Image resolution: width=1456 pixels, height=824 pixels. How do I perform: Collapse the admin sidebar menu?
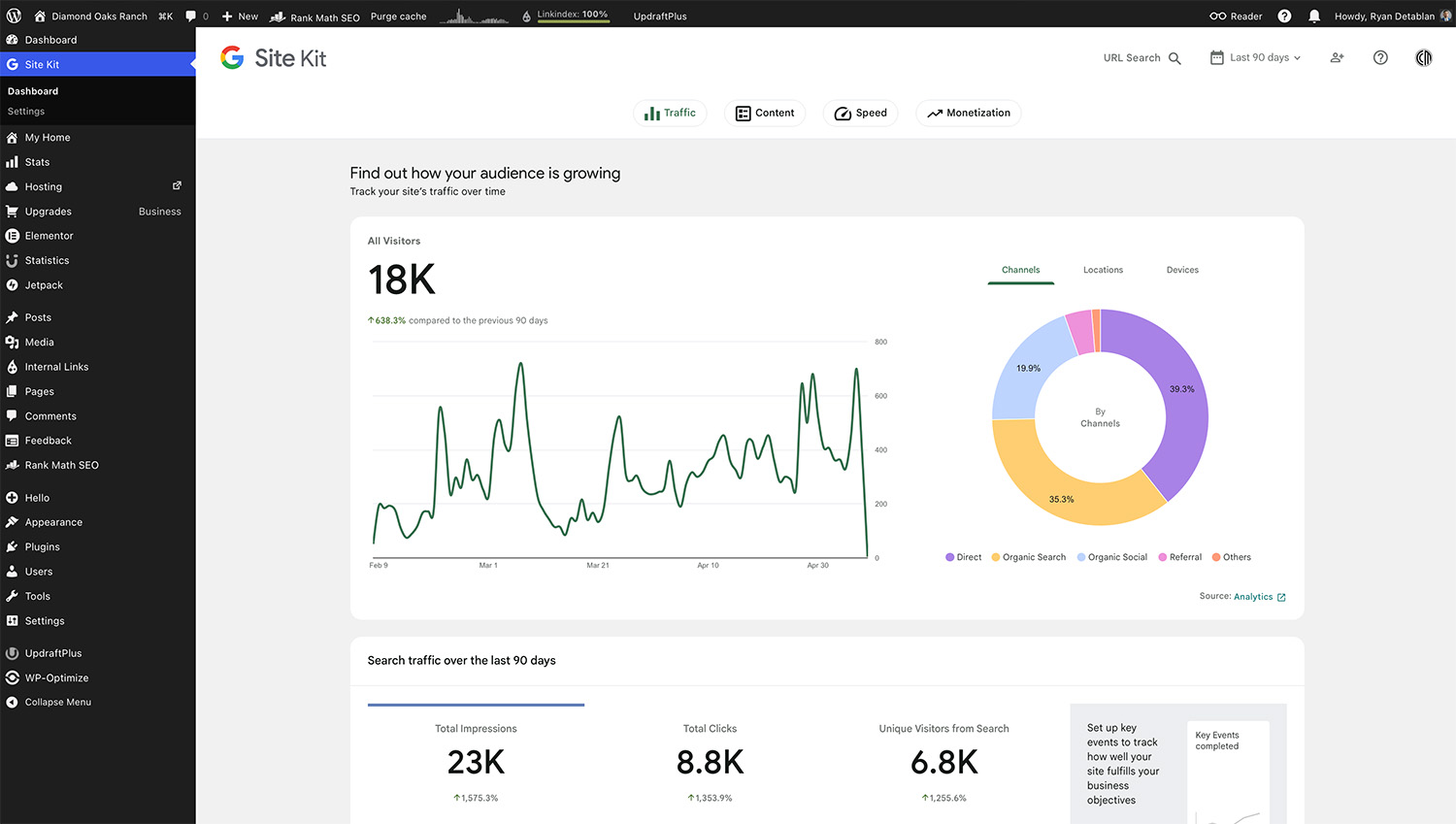[97, 702]
